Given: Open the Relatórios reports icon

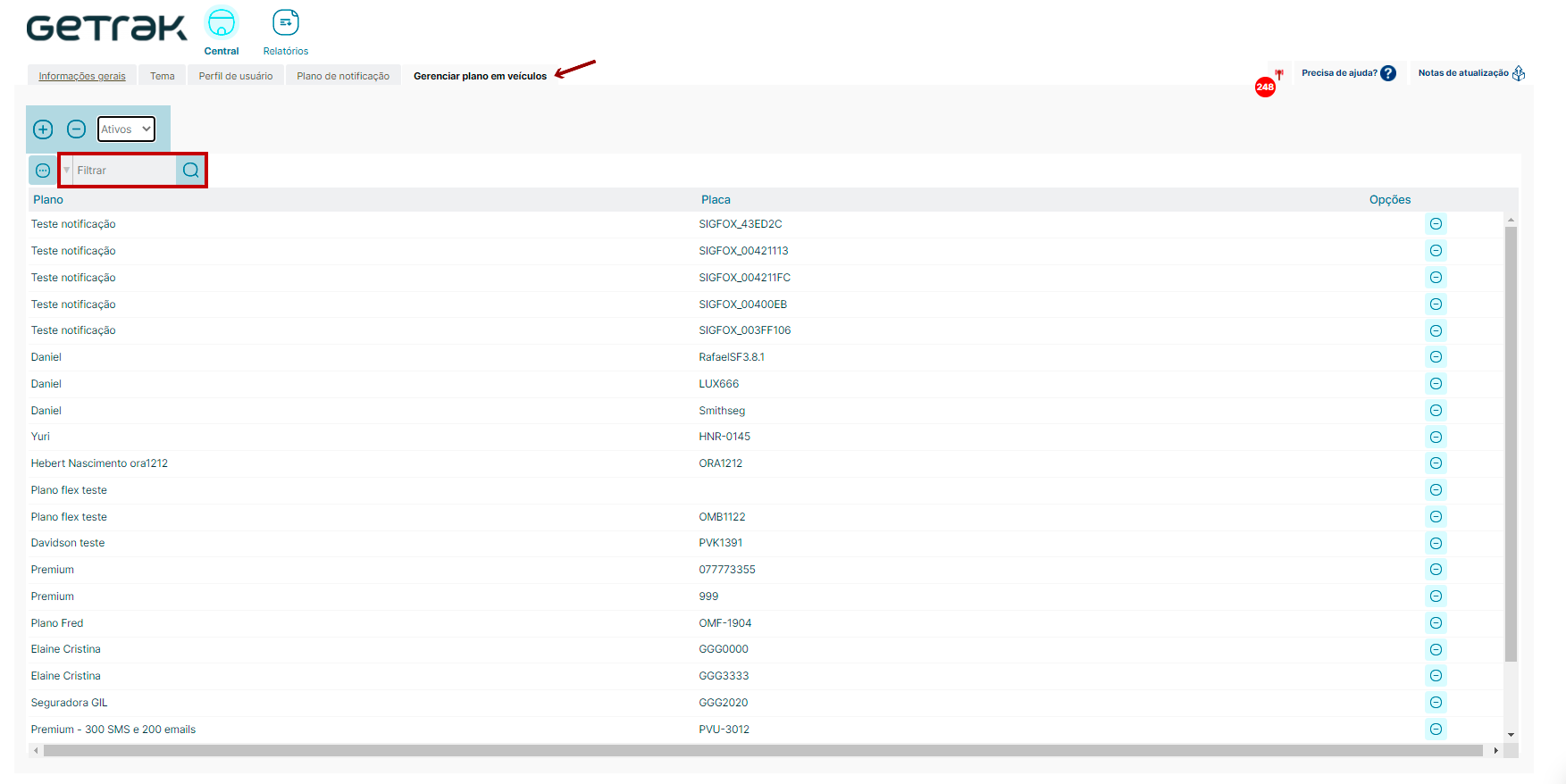Looking at the screenshot, I should pos(286,22).
